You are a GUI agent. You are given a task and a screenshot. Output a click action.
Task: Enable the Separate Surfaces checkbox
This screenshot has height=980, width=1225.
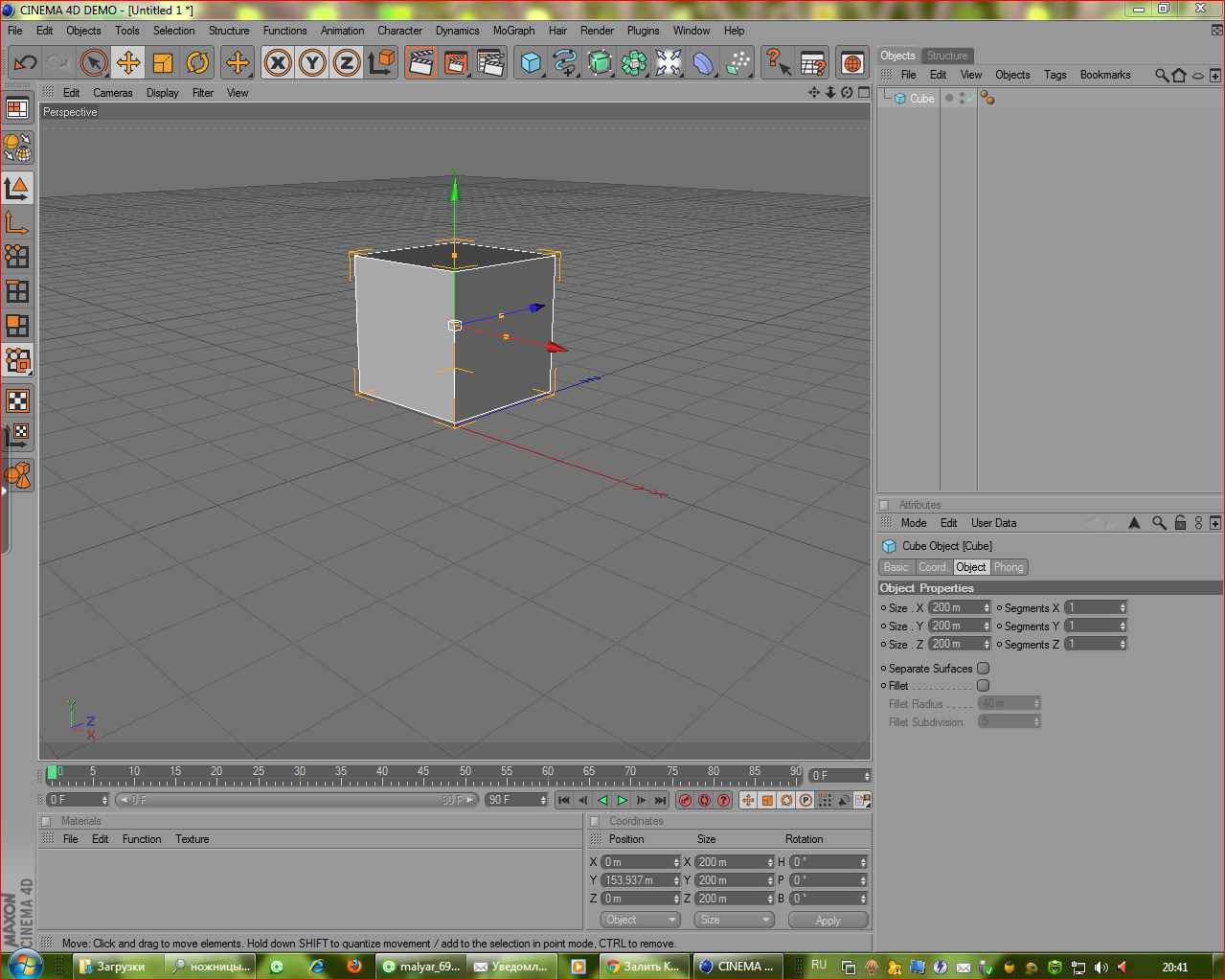tap(983, 669)
